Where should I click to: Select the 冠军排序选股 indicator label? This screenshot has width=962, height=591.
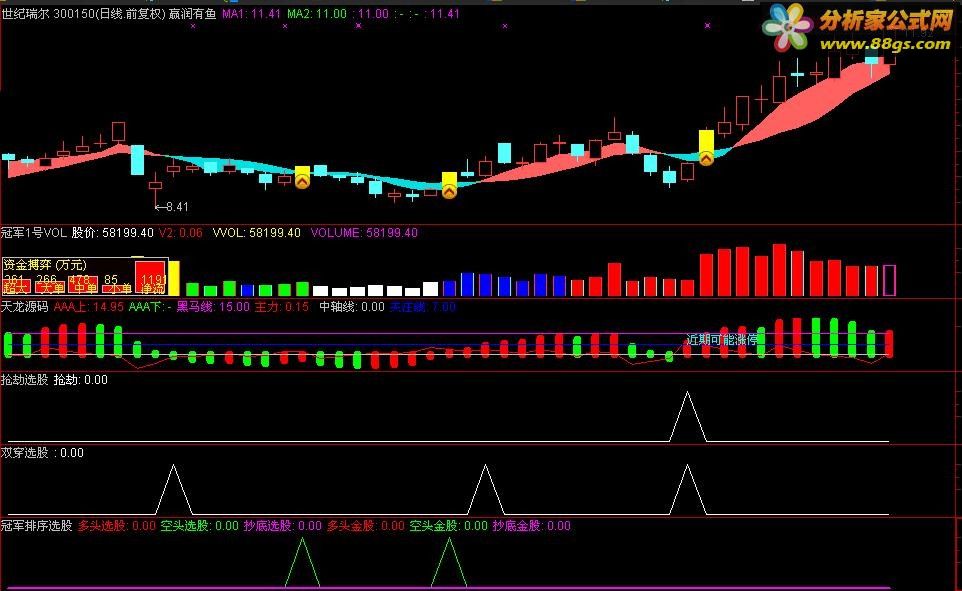click(36, 525)
